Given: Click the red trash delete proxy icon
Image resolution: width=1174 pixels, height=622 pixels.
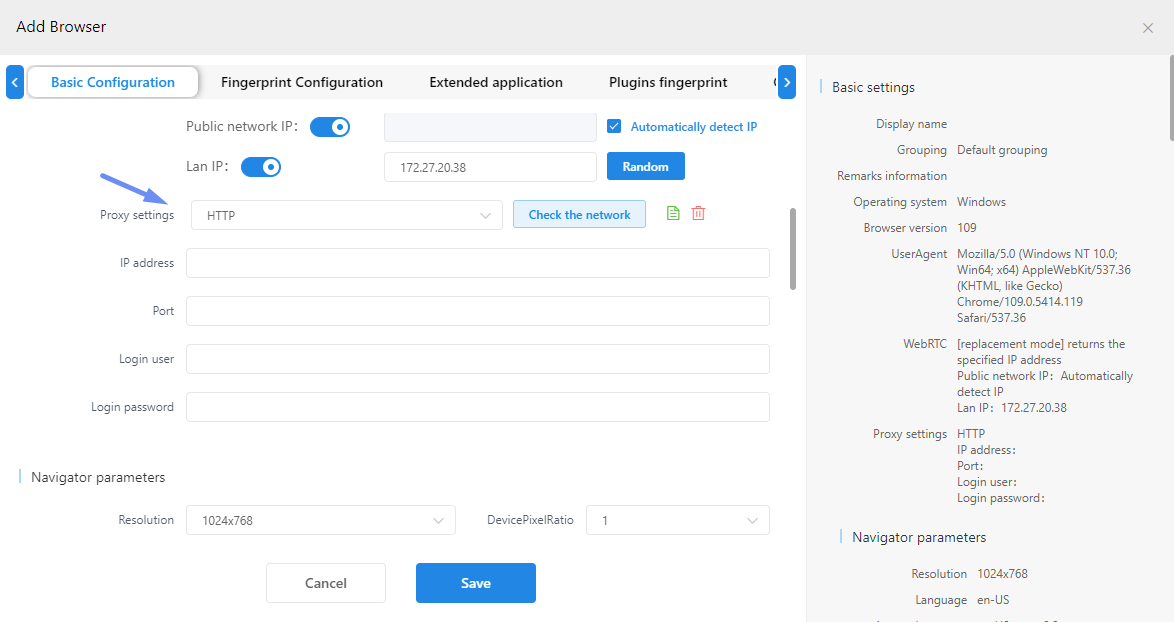Looking at the screenshot, I should point(698,213).
